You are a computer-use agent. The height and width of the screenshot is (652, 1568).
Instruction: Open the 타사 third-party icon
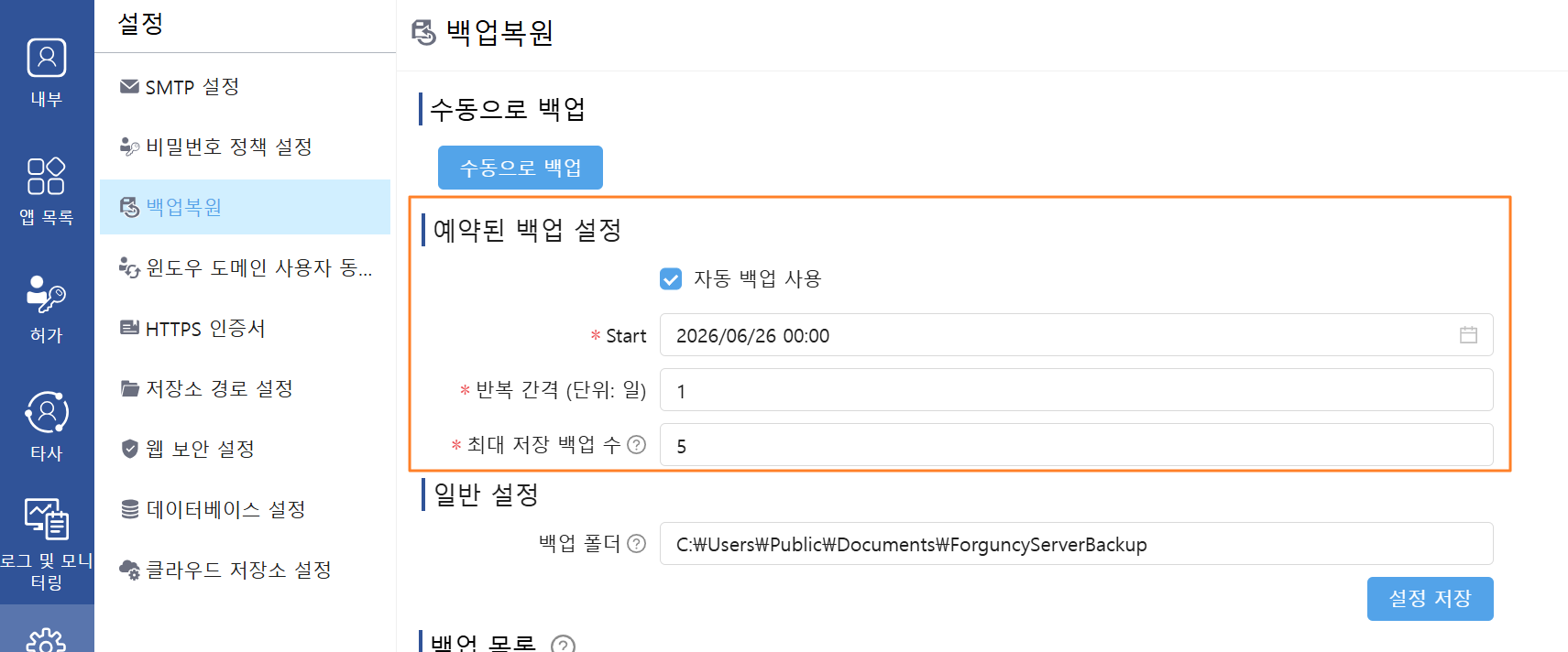coord(46,412)
